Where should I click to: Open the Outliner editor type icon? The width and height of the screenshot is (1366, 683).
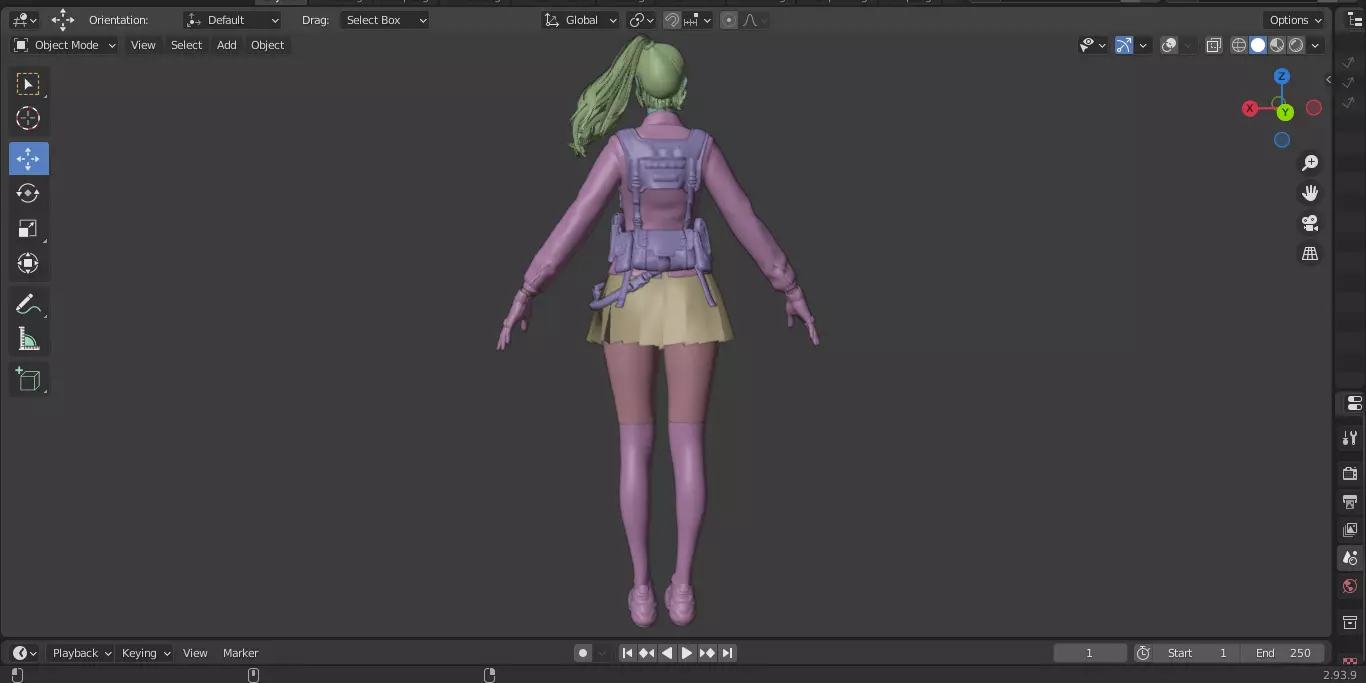[1356, 20]
